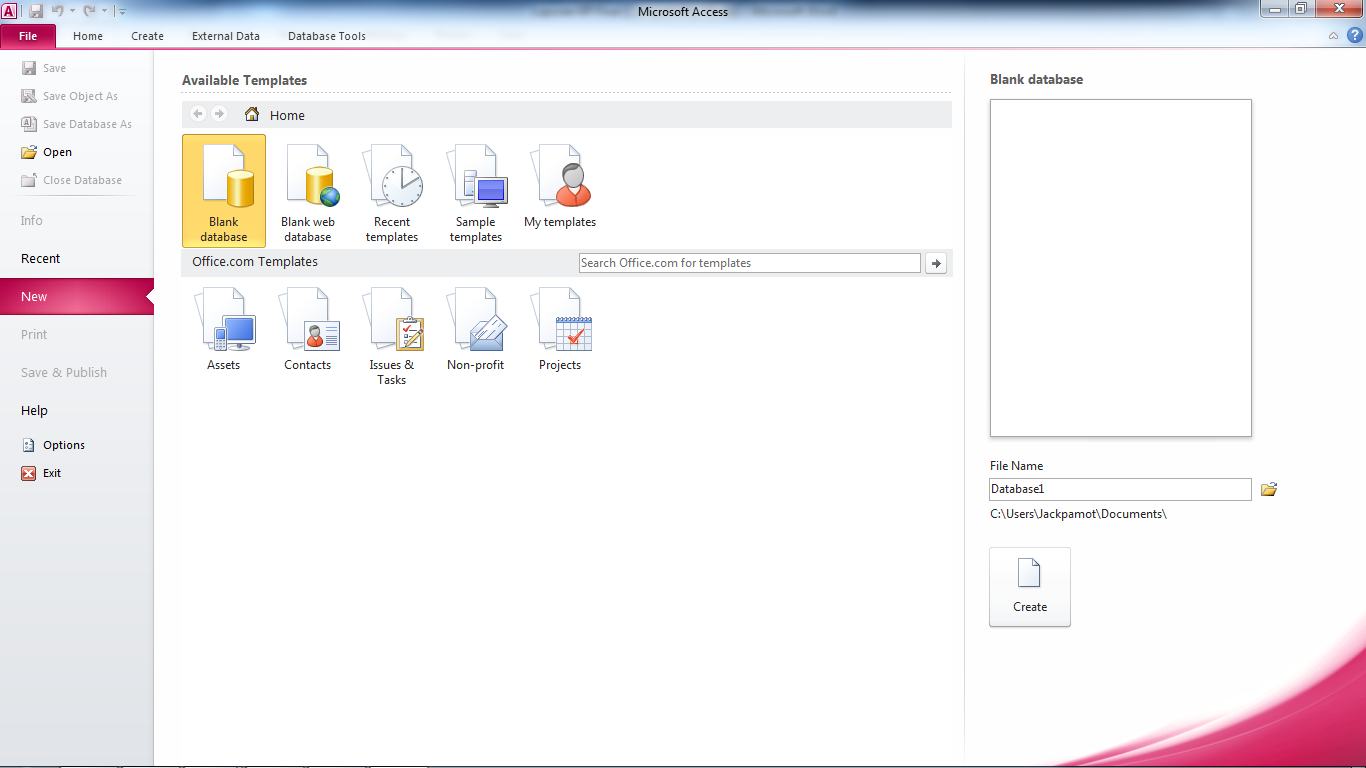Screen dimensions: 1366x768
Task: Switch to the Home ribbon tab
Action: tap(88, 36)
